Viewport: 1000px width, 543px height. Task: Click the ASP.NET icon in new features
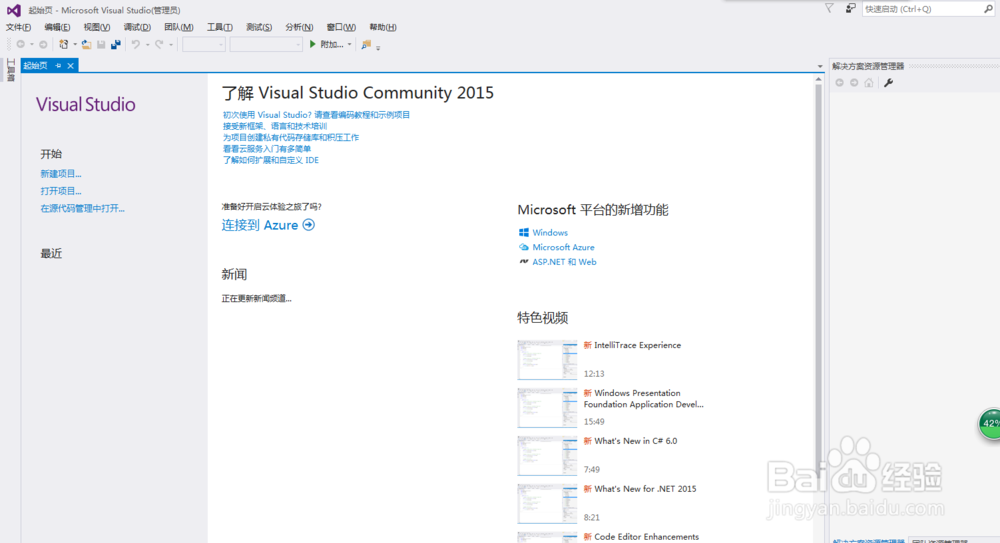(x=524, y=262)
